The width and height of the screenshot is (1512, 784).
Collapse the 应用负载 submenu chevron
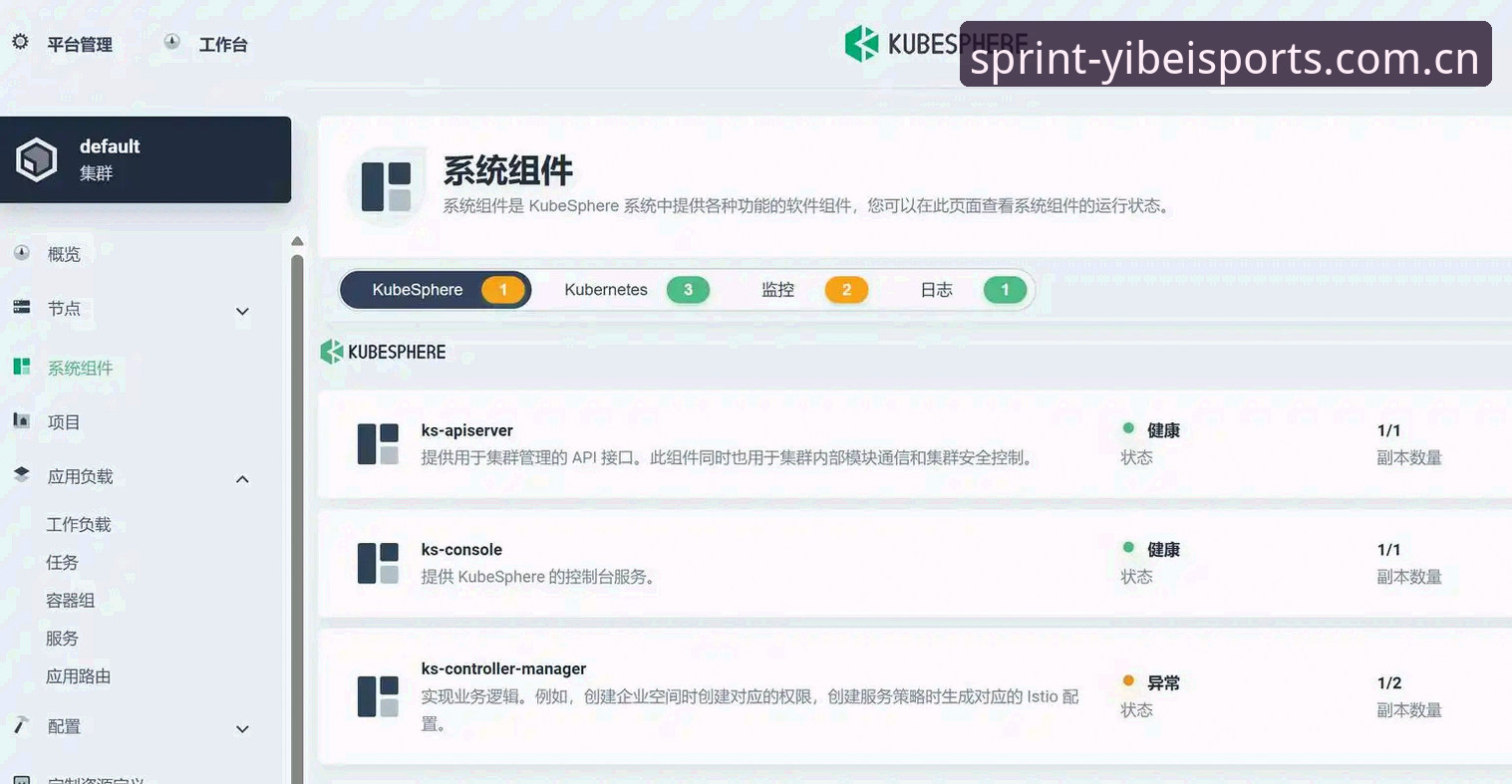pyautogui.click(x=242, y=479)
